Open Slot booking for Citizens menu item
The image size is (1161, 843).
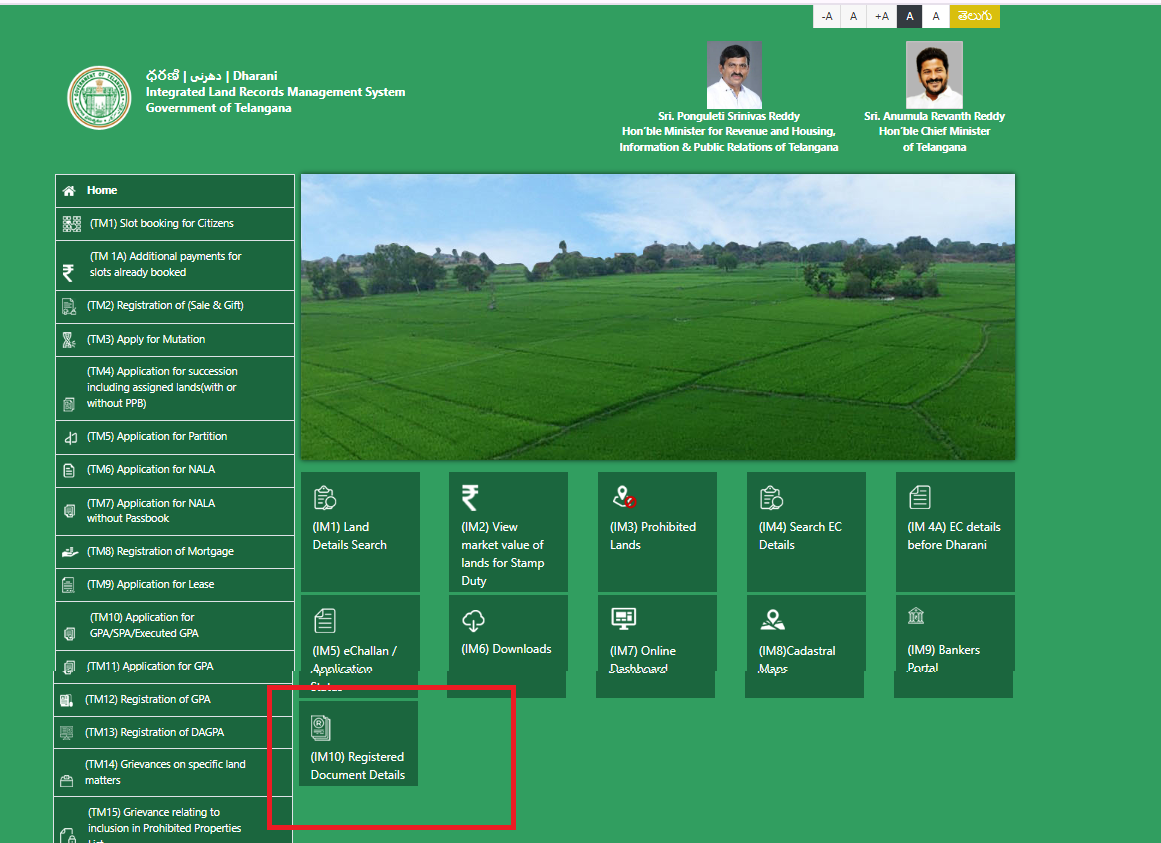(x=161, y=223)
